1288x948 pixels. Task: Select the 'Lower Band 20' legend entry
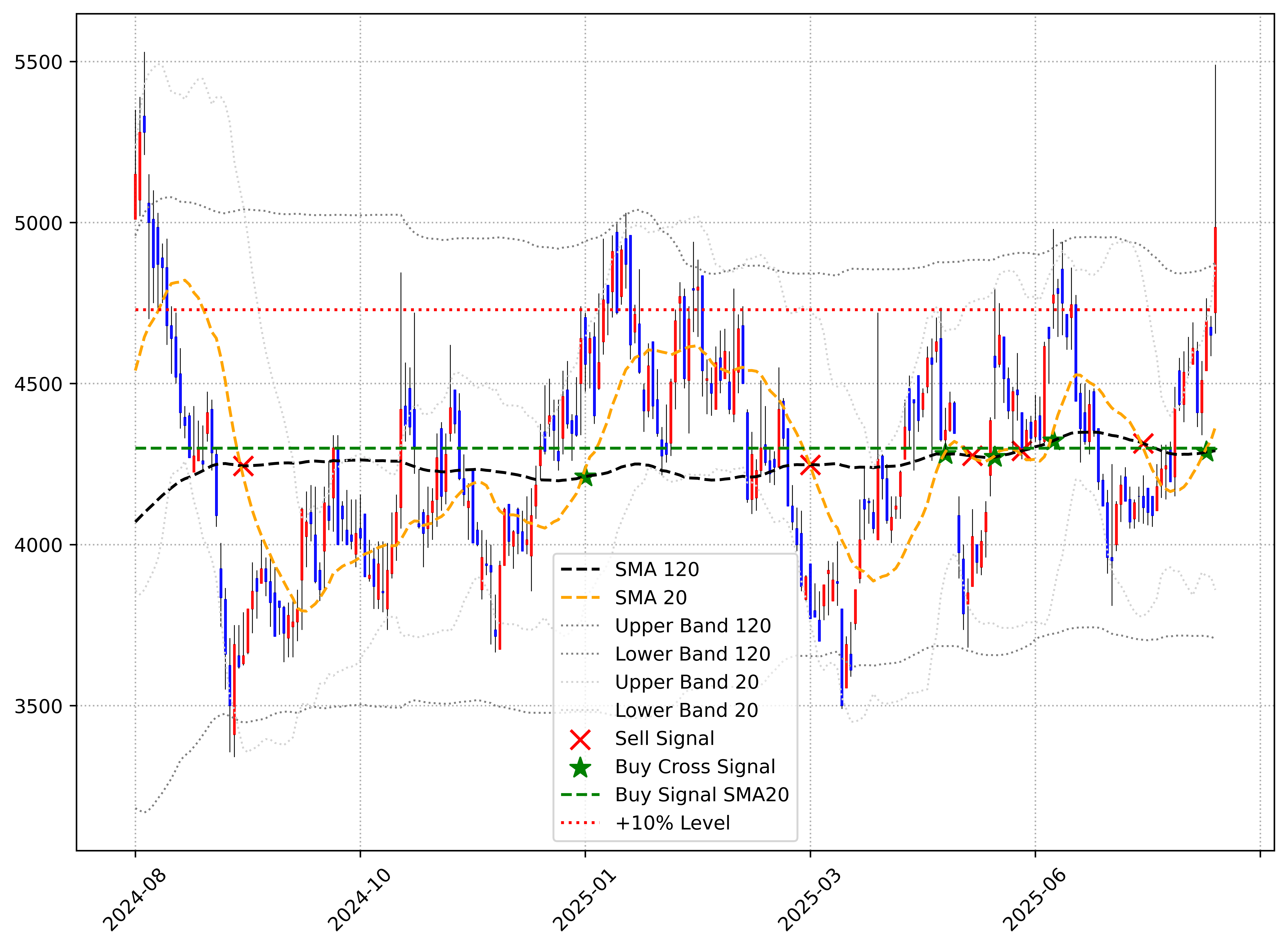click(686, 710)
